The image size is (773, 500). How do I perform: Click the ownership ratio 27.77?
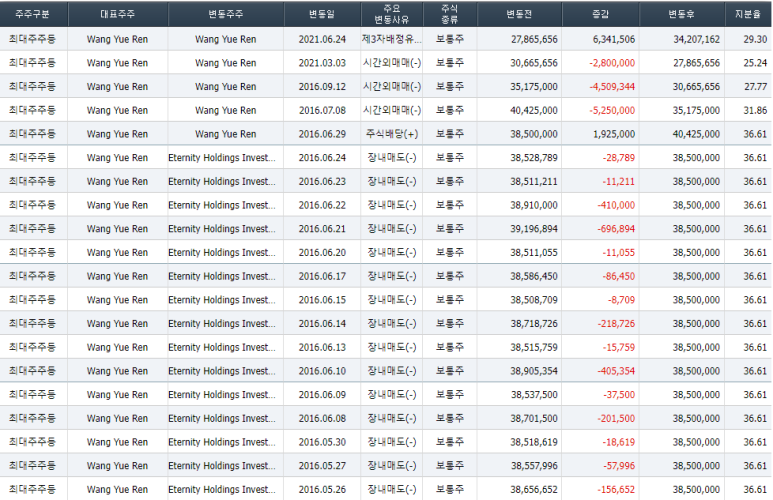click(755, 87)
